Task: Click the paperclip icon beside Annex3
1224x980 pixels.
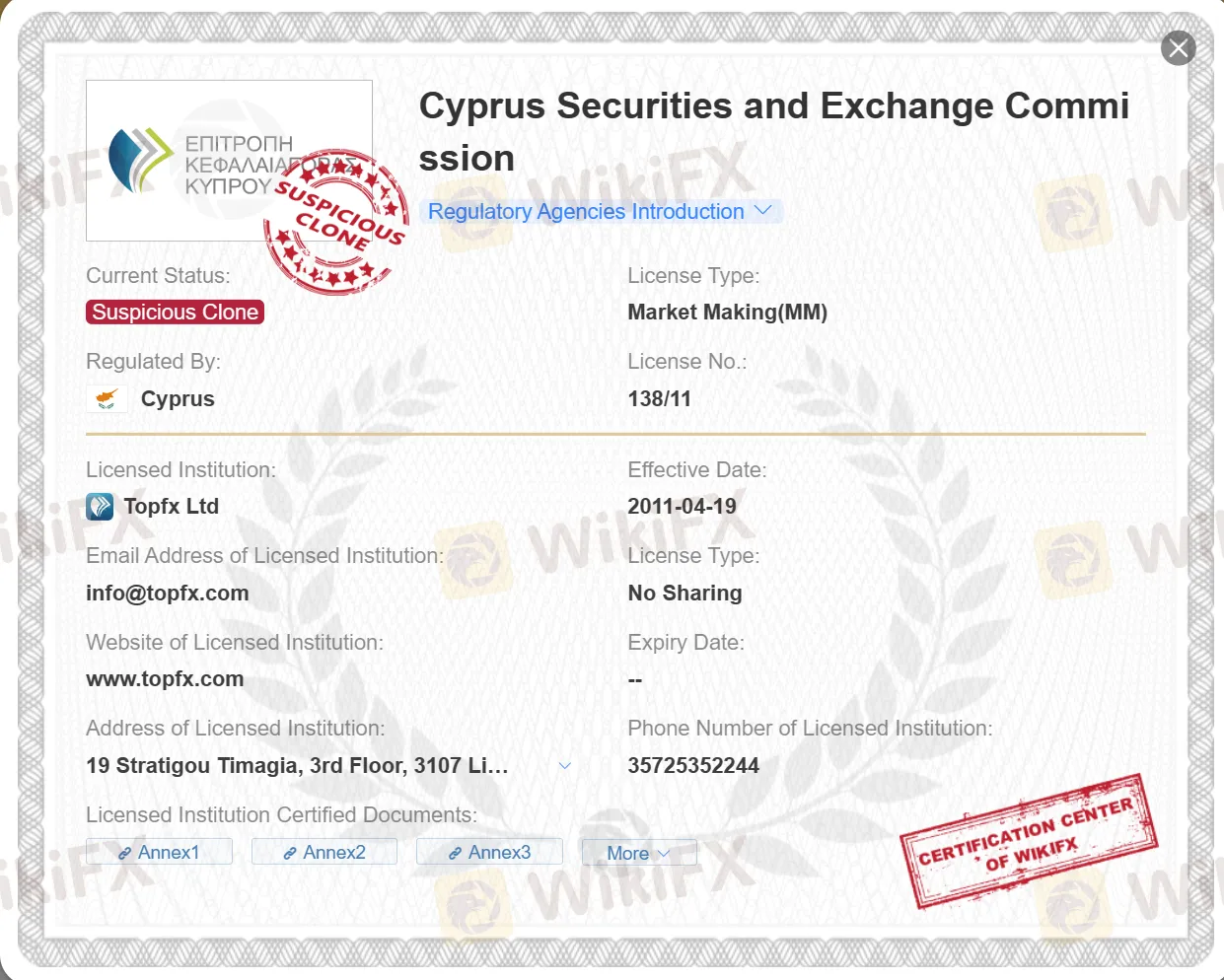Action: click(455, 852)
